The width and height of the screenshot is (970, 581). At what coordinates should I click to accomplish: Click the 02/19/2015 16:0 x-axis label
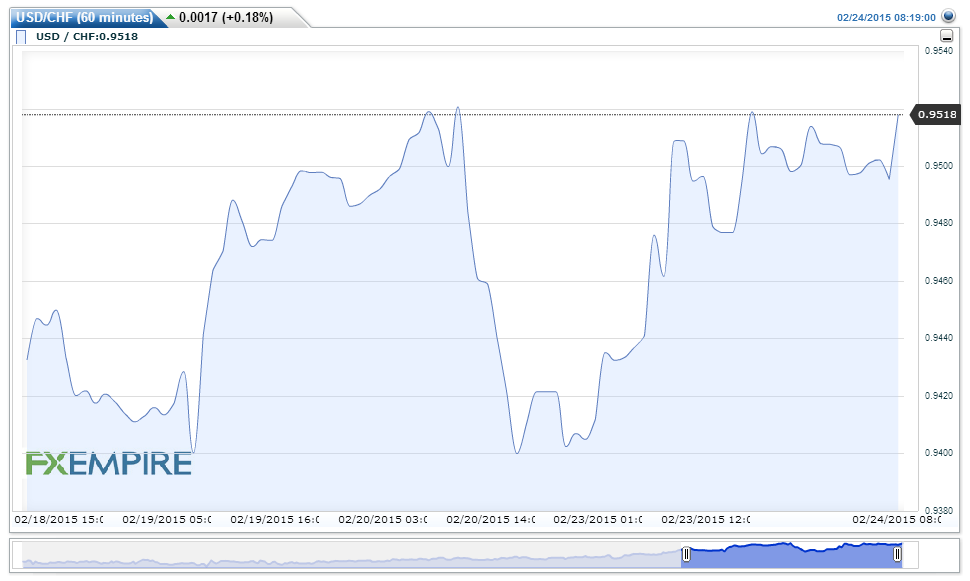pos(275,520)
